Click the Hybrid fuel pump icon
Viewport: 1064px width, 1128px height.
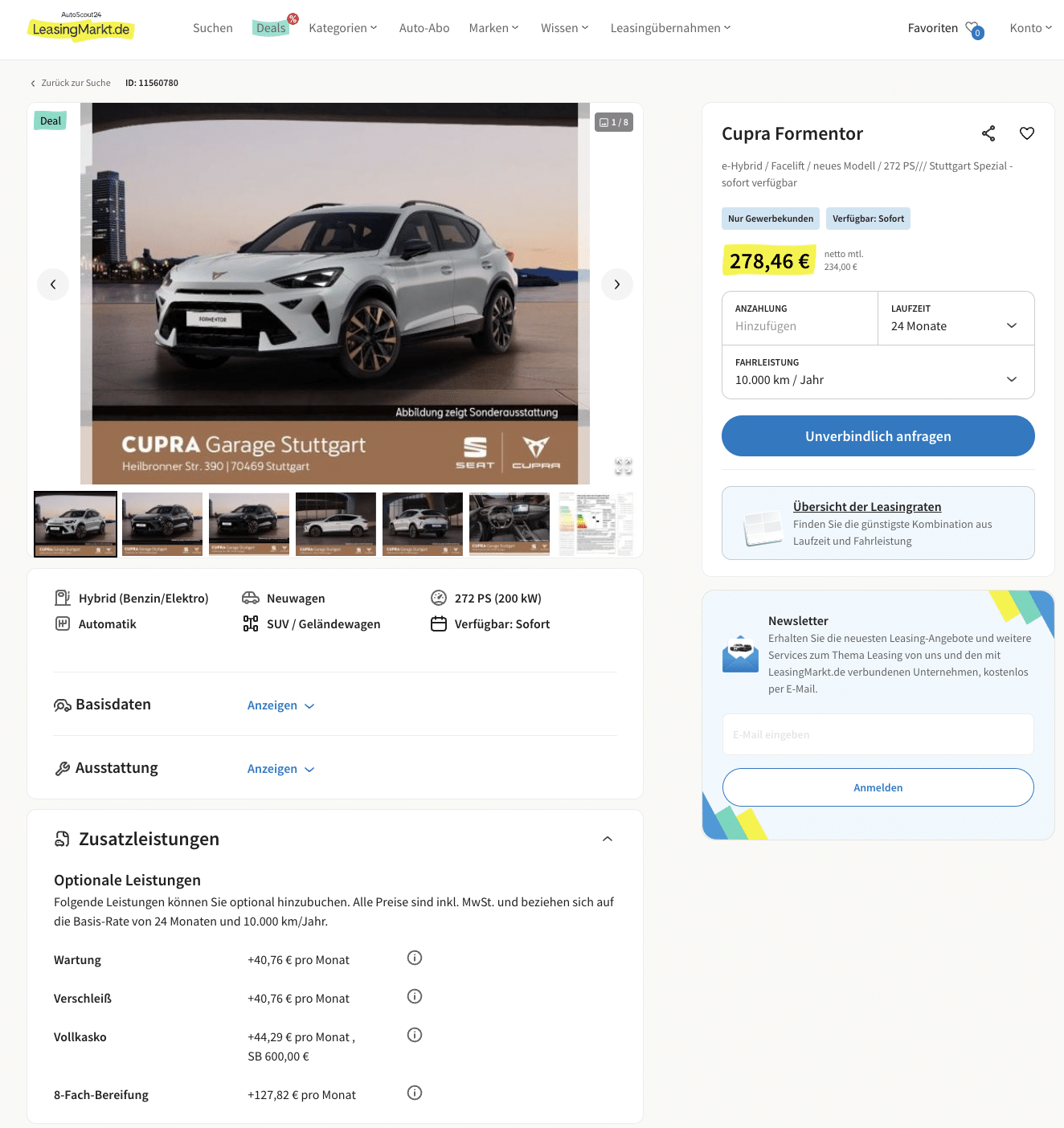[63, 598]
